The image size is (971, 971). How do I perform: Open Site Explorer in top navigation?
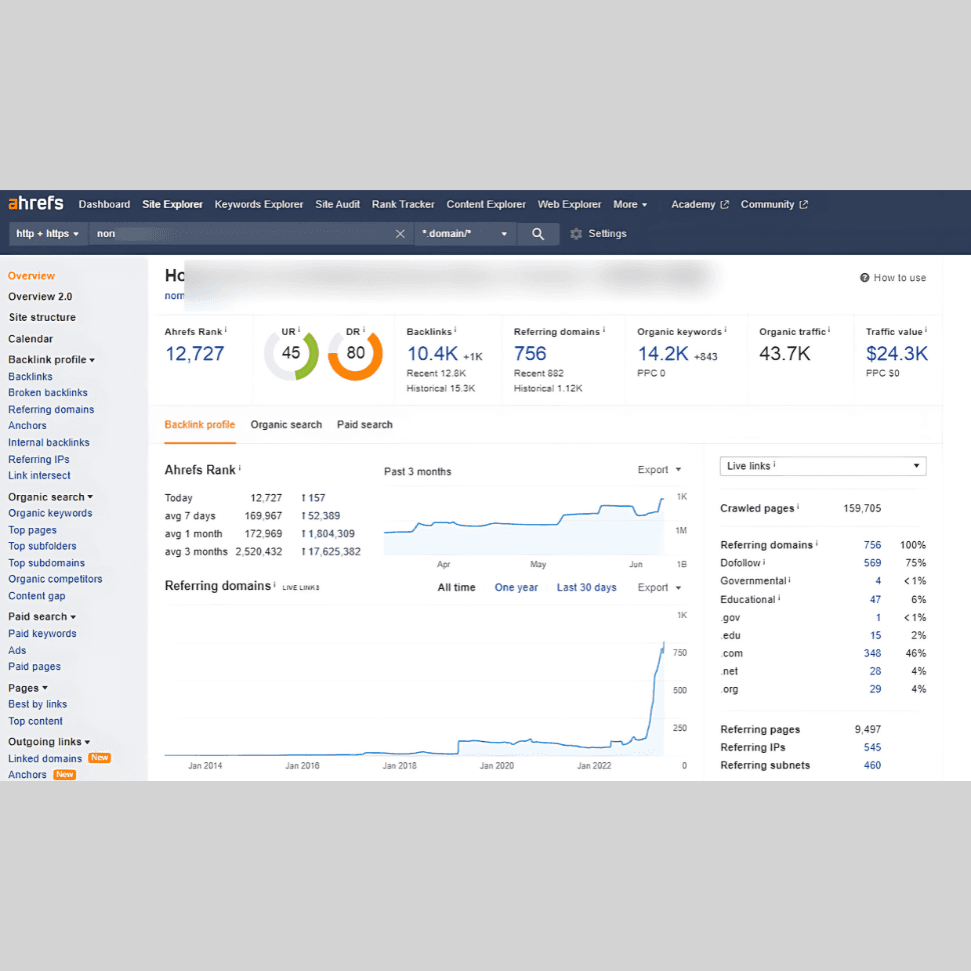tap(172, 204)
